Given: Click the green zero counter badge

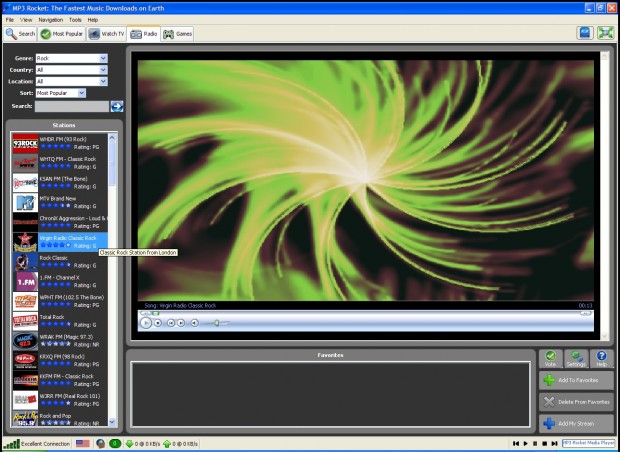Looking at the screenshot, I should 115,444.
